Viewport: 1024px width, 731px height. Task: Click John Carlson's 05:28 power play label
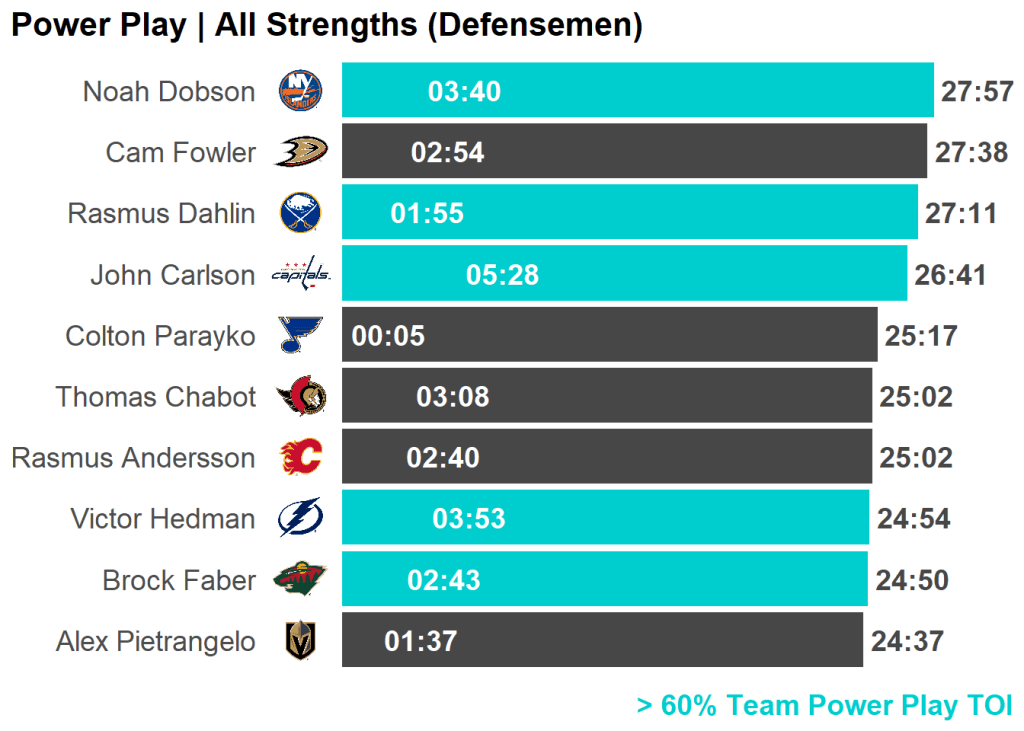click(x=502, y=275)
